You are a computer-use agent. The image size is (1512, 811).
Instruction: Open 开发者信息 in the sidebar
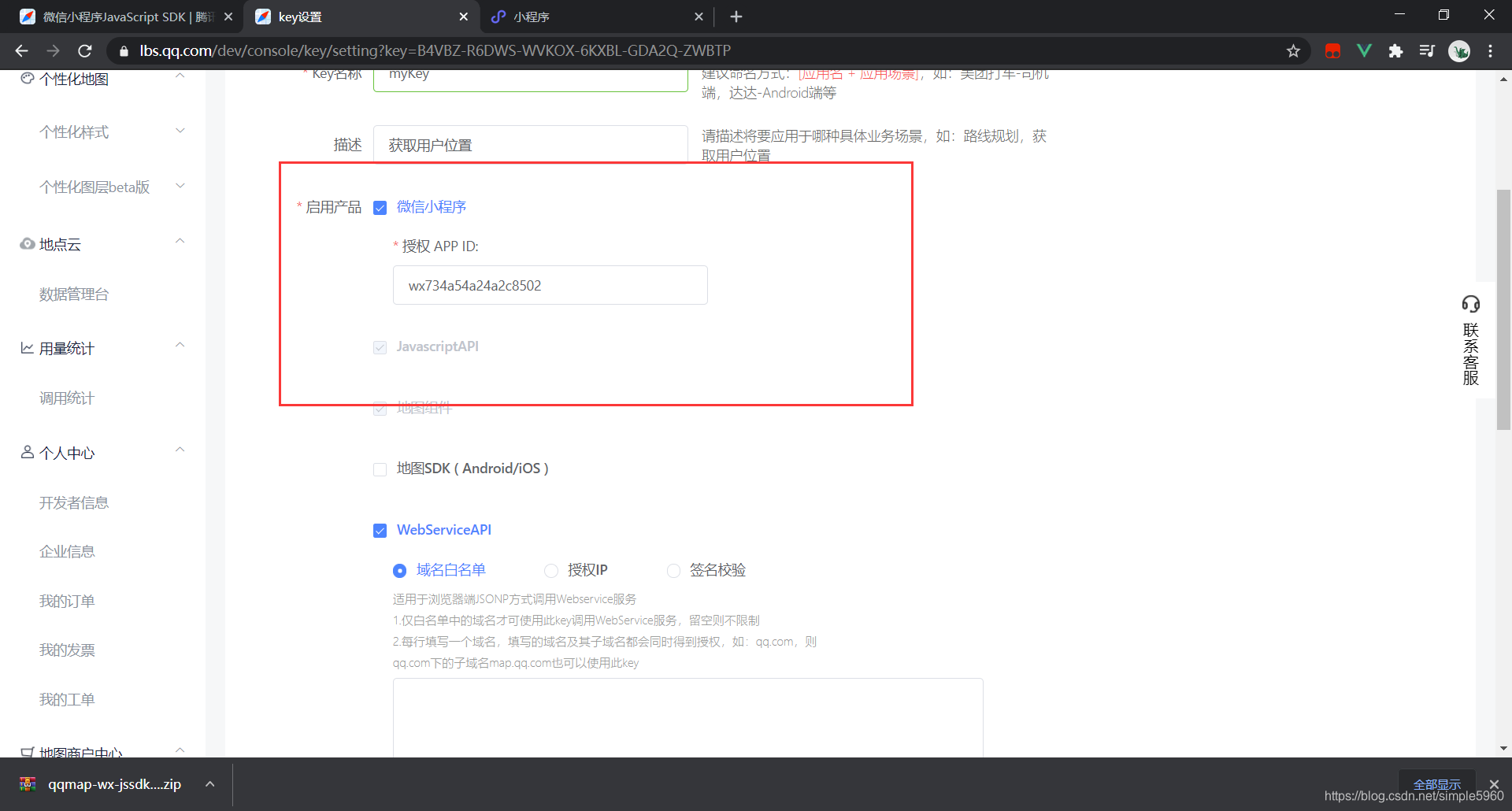click(x=74, y=502)
